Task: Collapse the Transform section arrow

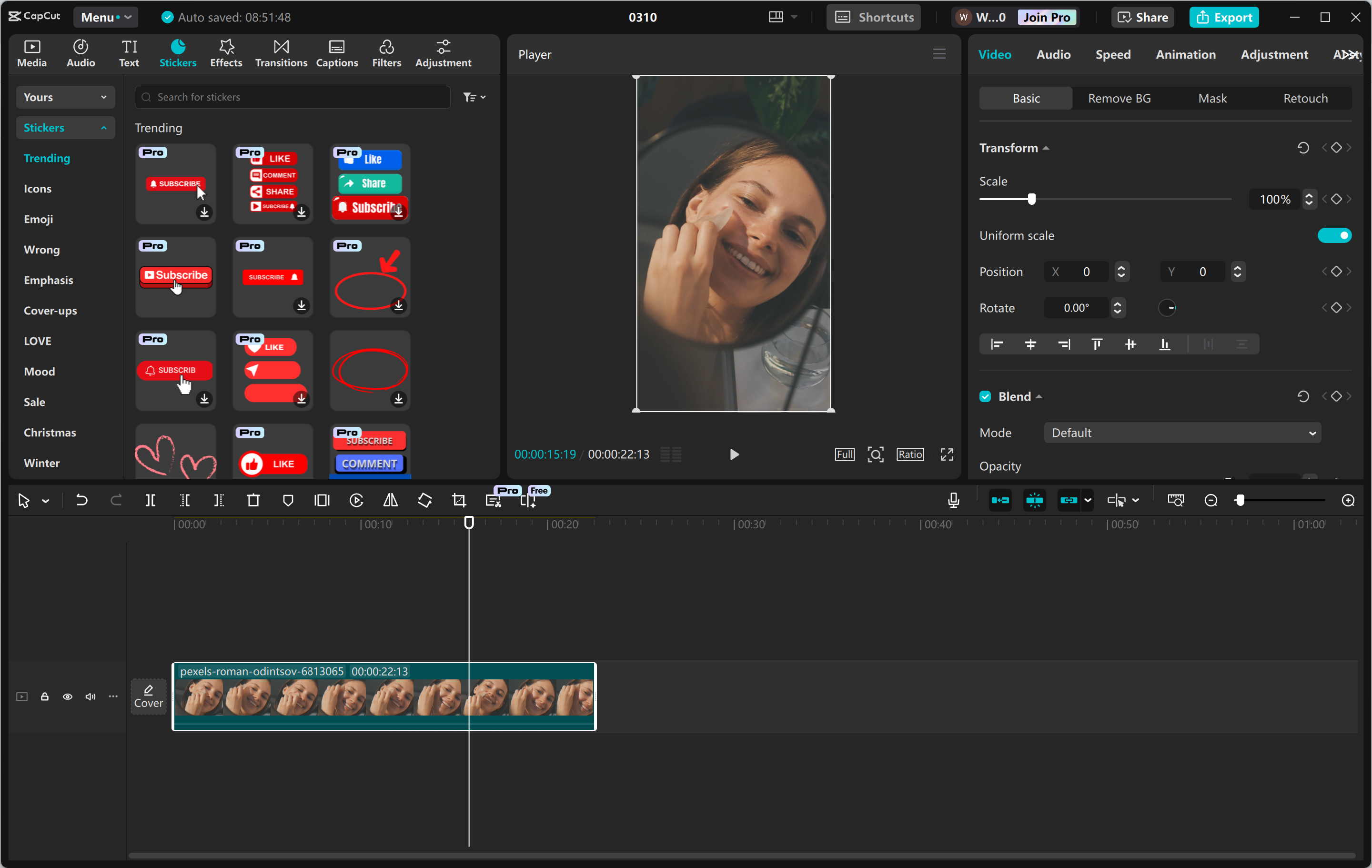Action: (x=1046, y=148)
